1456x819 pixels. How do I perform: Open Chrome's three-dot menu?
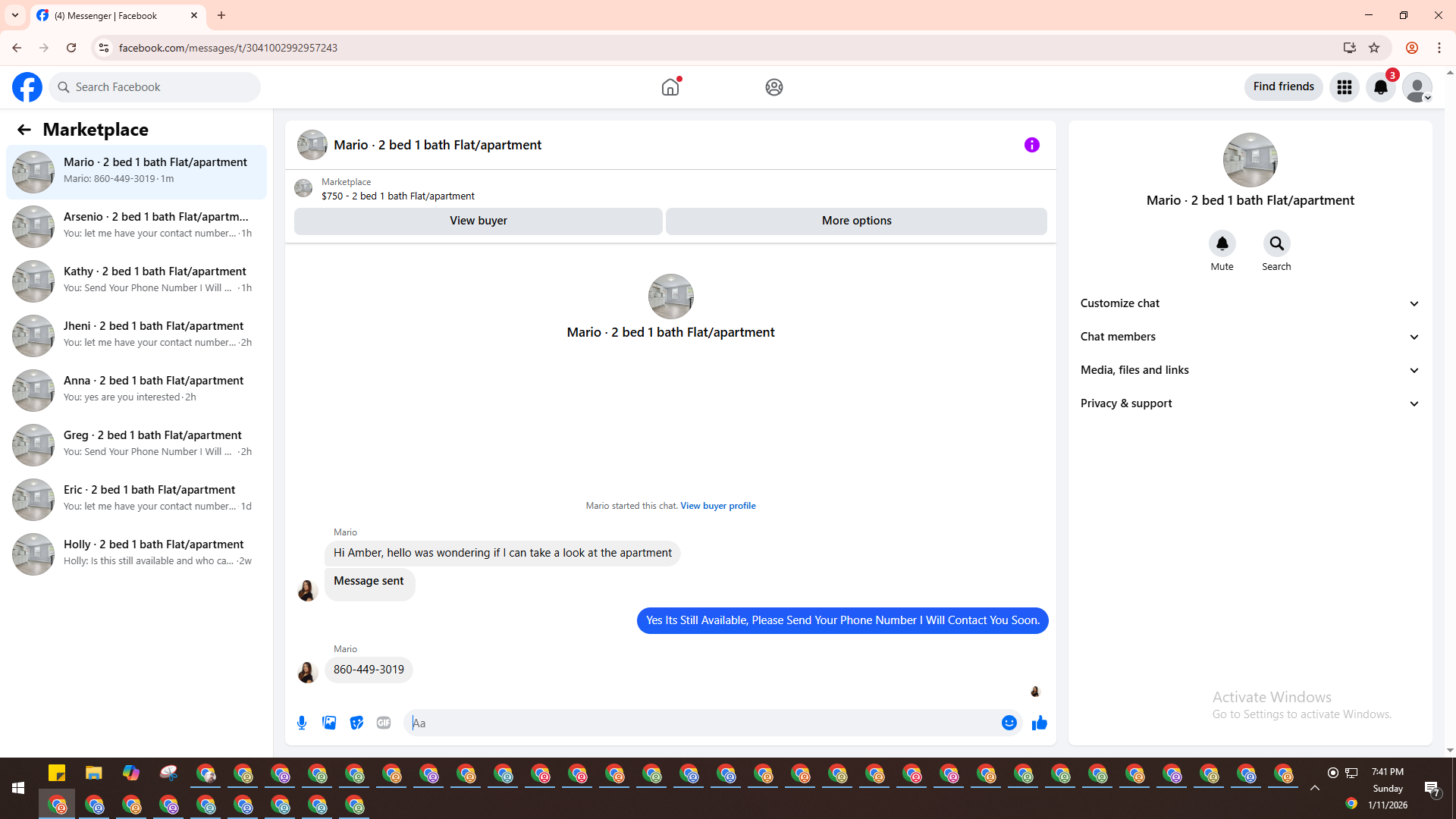1439,48
